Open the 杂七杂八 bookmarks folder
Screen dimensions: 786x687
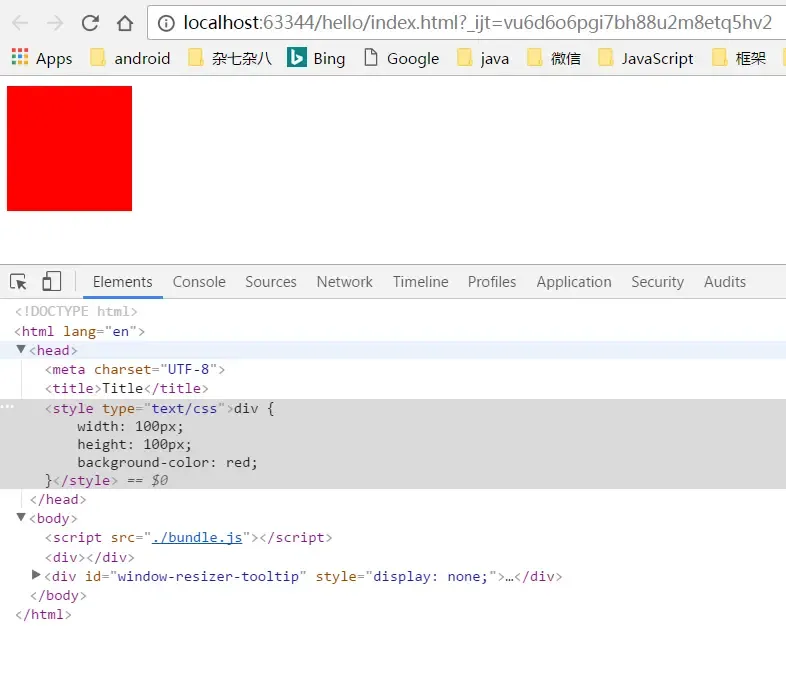tap(230, 58)
